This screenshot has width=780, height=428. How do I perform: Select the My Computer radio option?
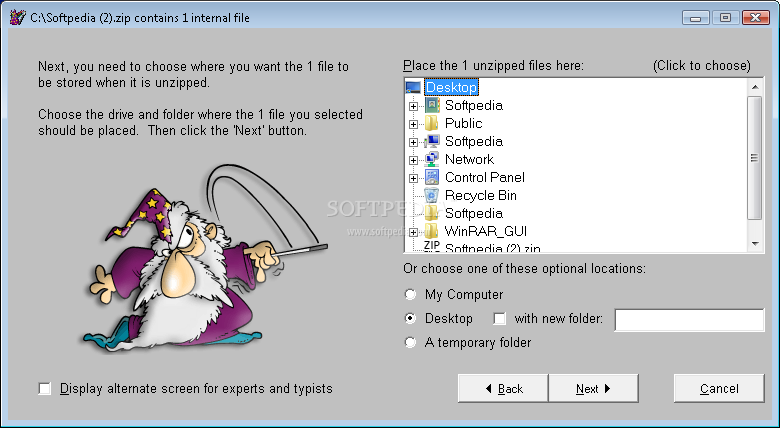[410, 295]
